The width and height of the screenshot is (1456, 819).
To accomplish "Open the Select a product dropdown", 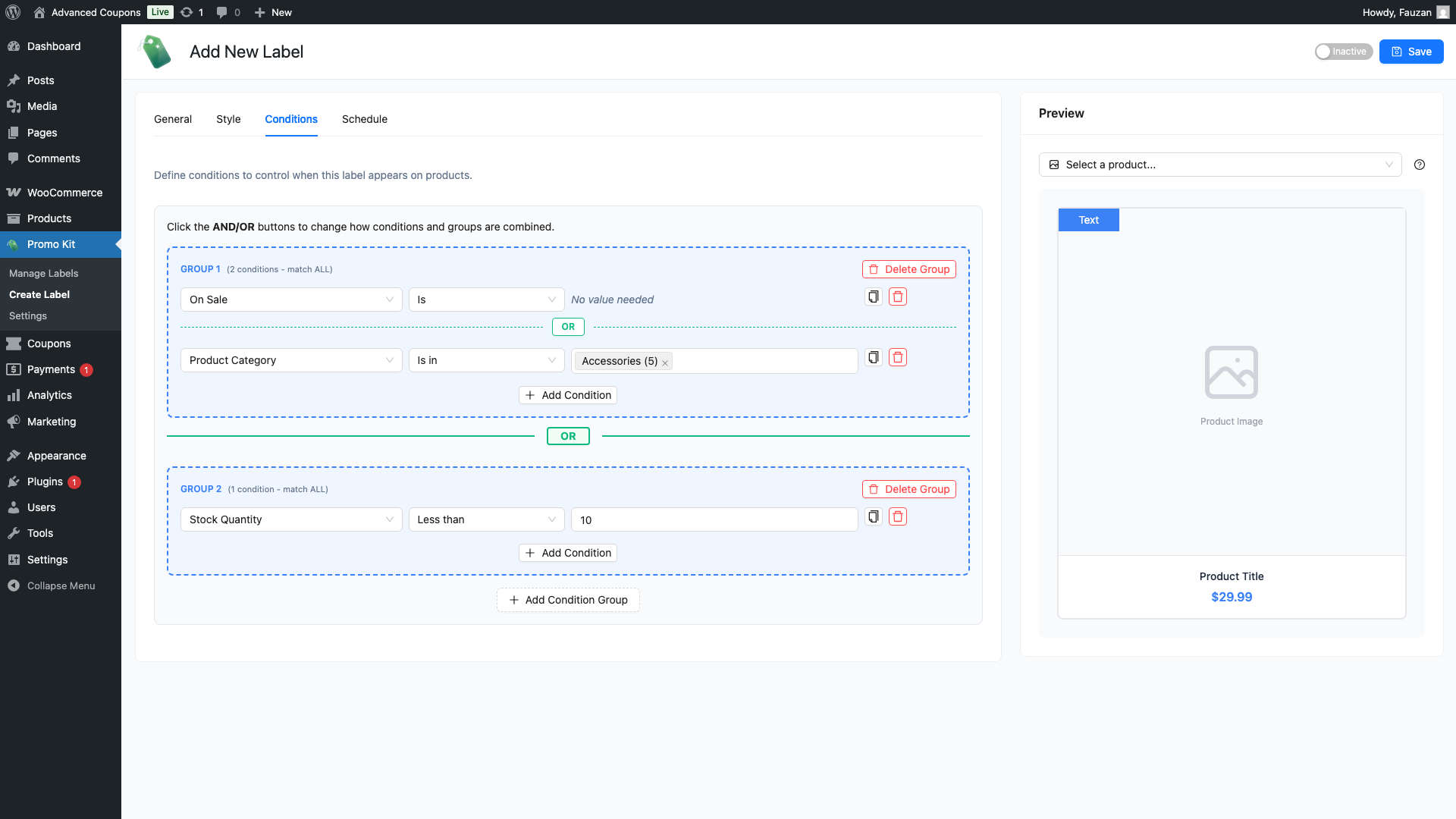I will [x=1219, y=165].
